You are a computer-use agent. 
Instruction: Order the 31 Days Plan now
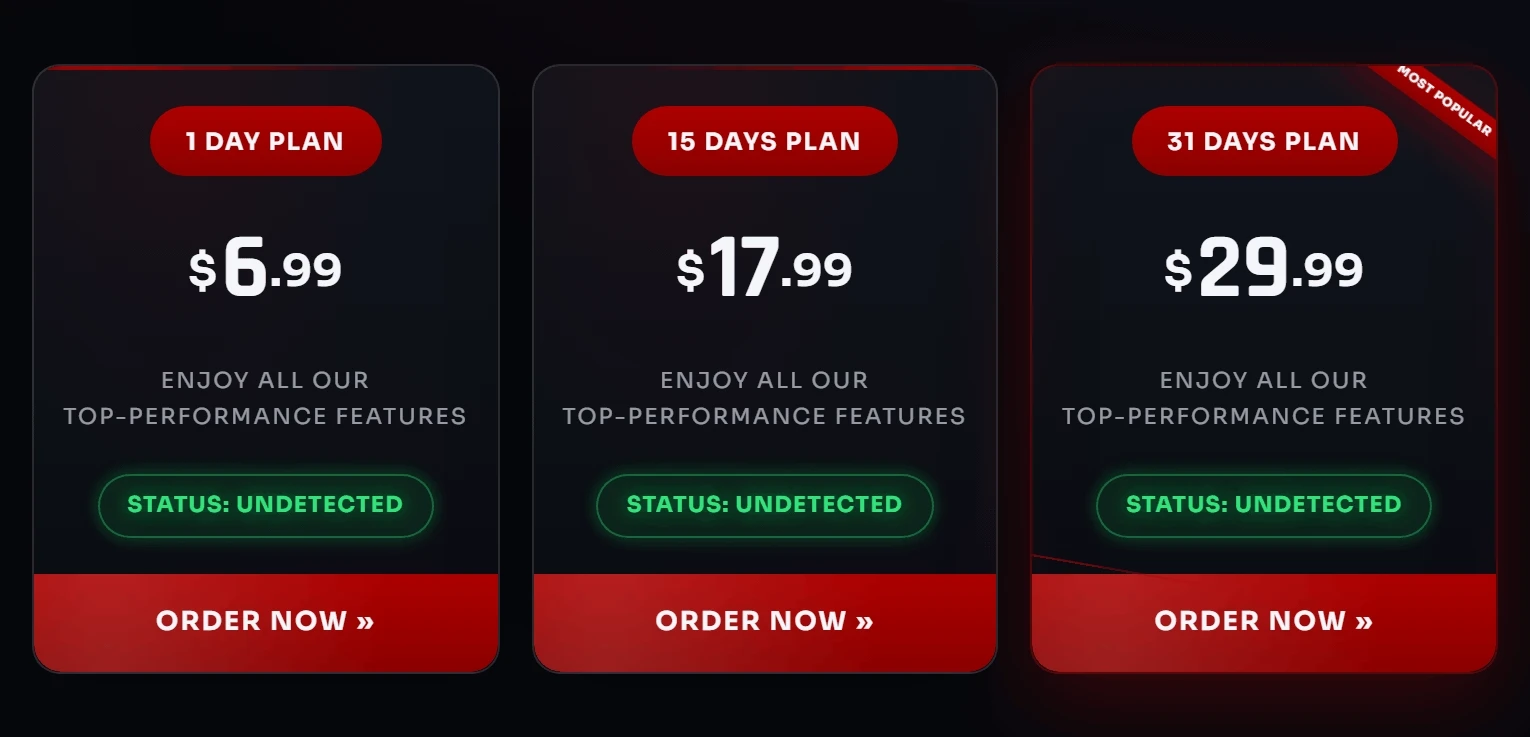click(1263, 621)
